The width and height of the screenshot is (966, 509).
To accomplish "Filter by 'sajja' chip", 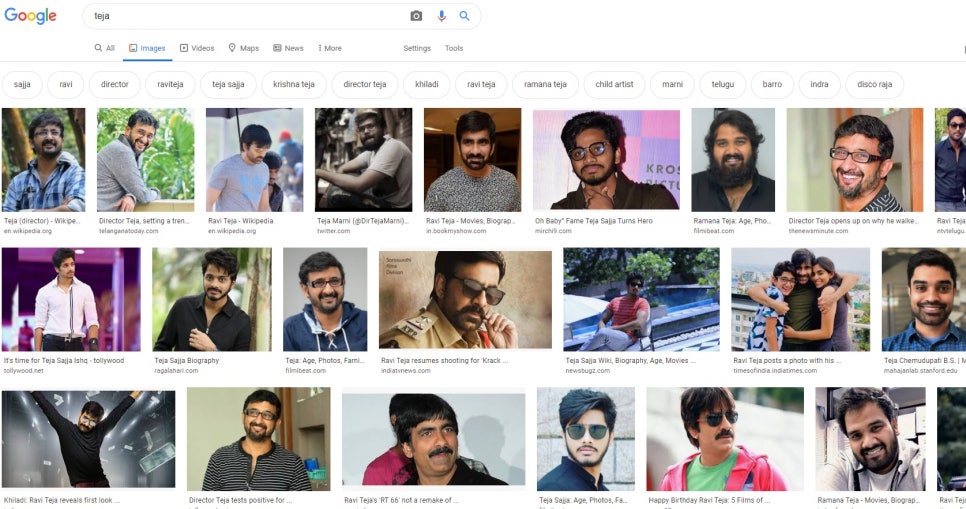I will point(22,84).
